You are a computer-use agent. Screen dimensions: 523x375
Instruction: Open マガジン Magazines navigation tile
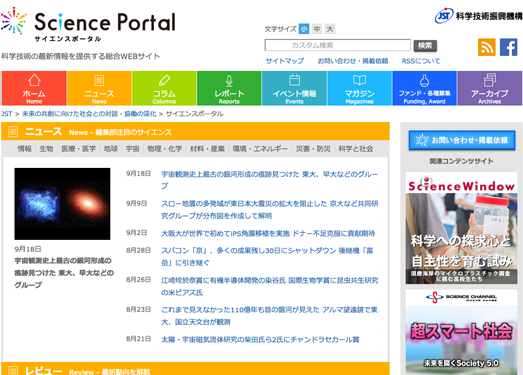click(x=360, y=88)
